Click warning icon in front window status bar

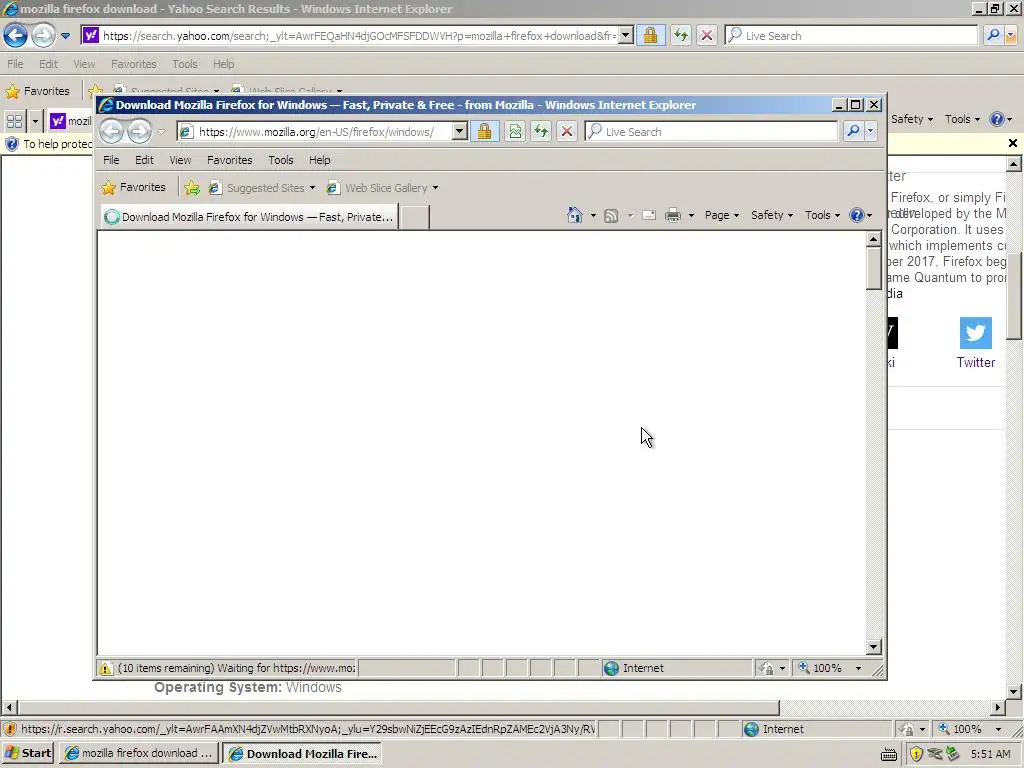105,668
